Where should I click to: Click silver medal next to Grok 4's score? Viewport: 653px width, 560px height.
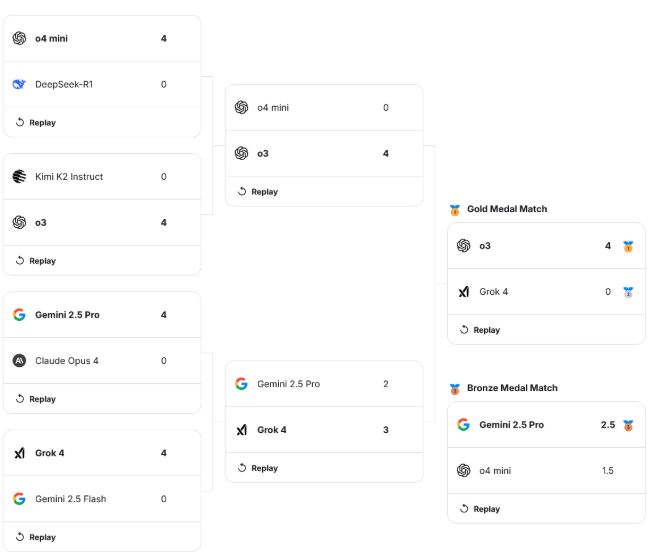[x=628, y=292]
